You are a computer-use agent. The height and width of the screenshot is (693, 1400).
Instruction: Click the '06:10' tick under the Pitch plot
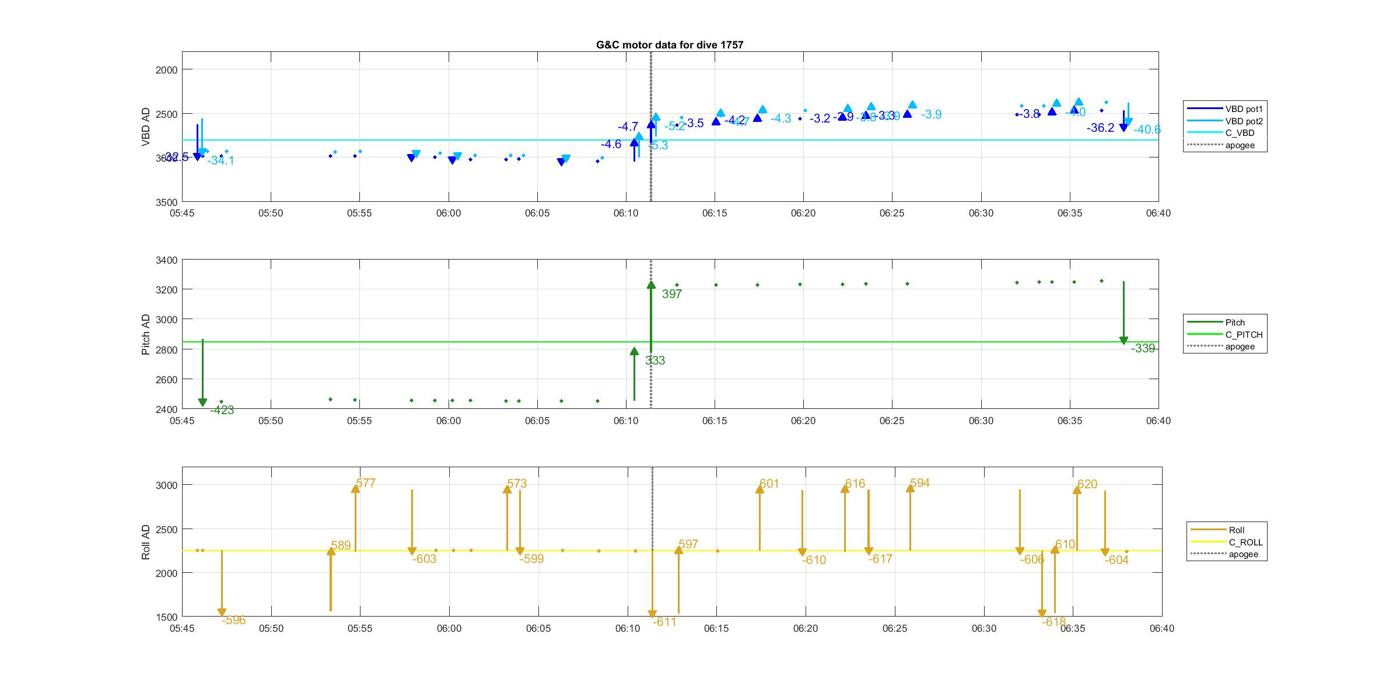[x=626, y=420]
